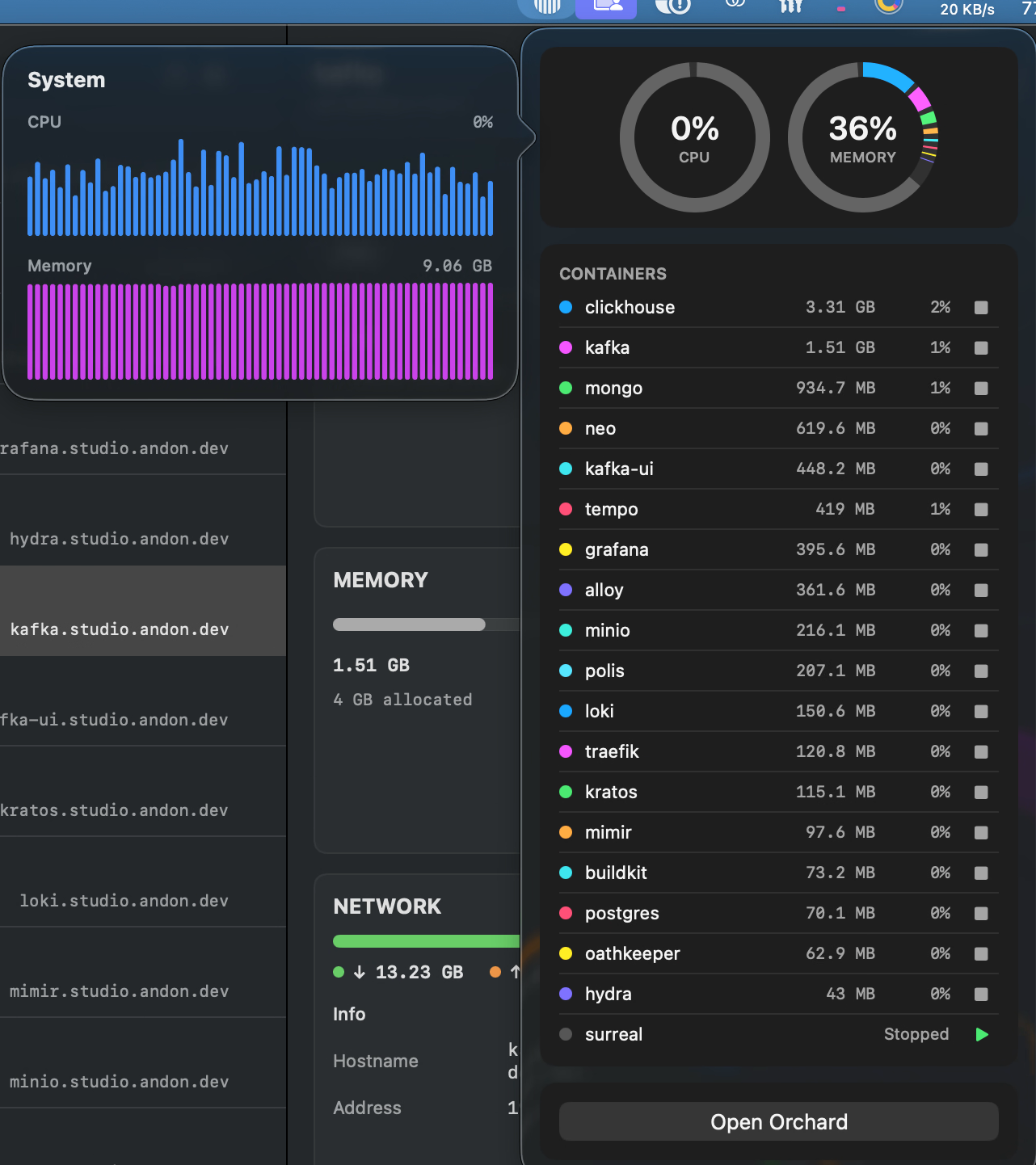Click the 36% memory ring gauge
This screenshot has height=1165, width=1036.
pyautogui.click(x=863, y=137)
